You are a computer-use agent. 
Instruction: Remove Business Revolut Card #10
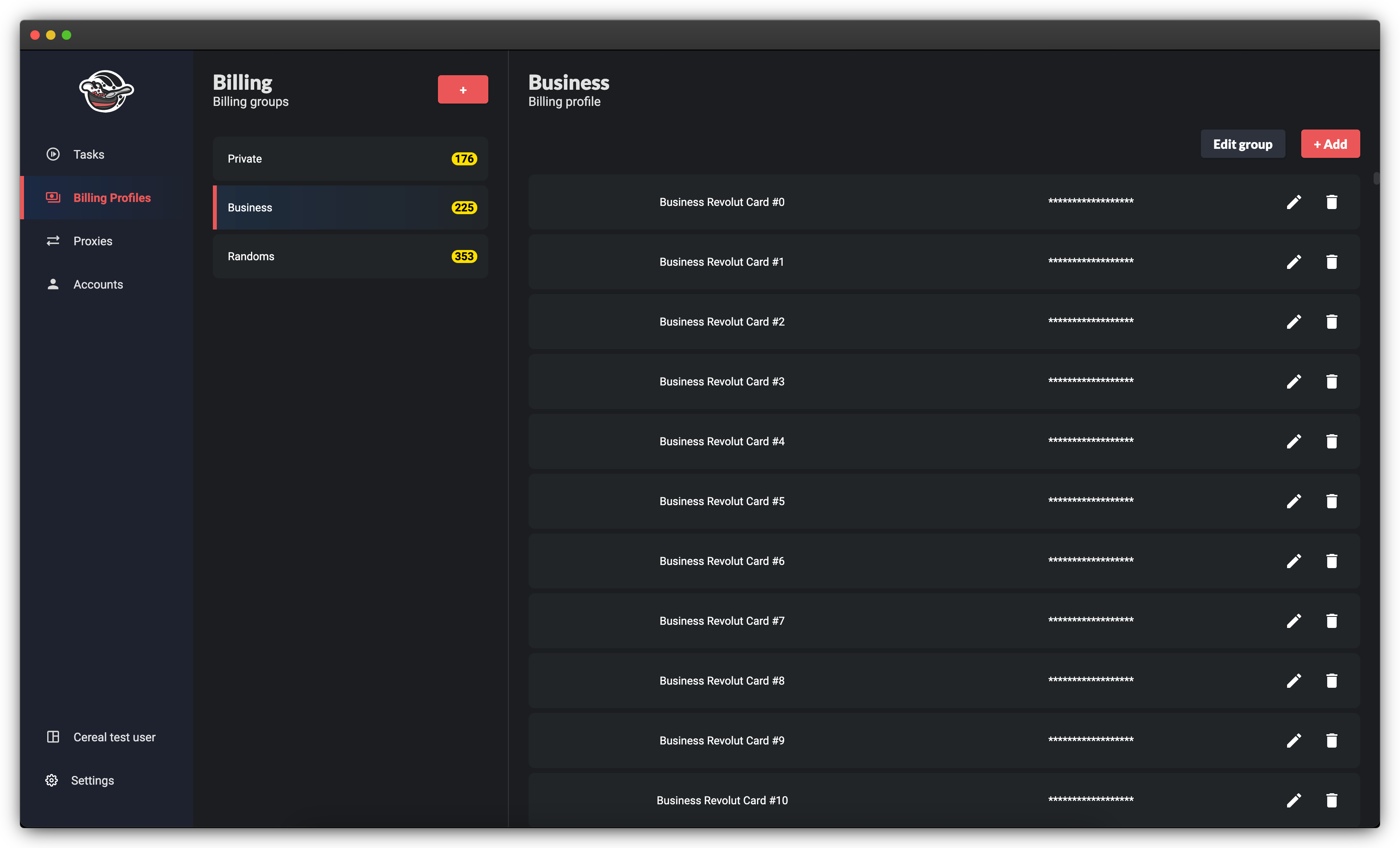pyautogui.click(x=1331, y=800)
